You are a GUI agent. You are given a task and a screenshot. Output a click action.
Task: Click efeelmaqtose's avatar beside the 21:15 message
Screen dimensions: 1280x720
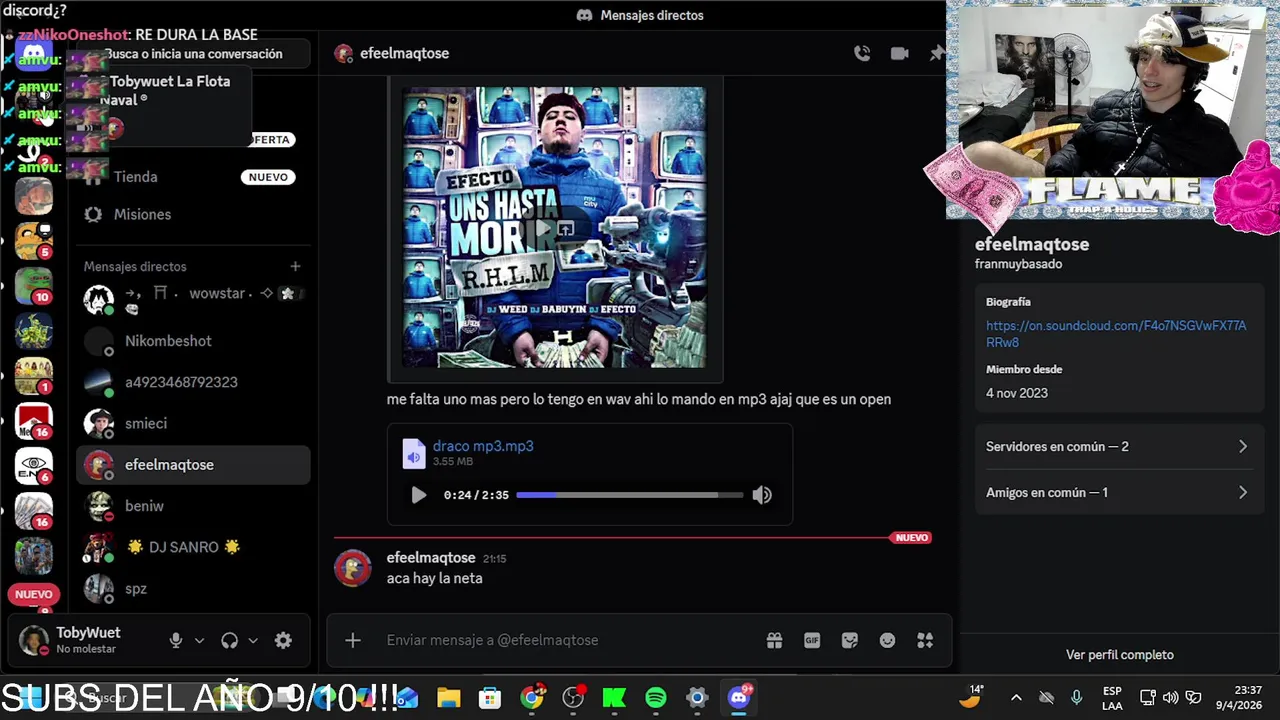tap(352, 568)
